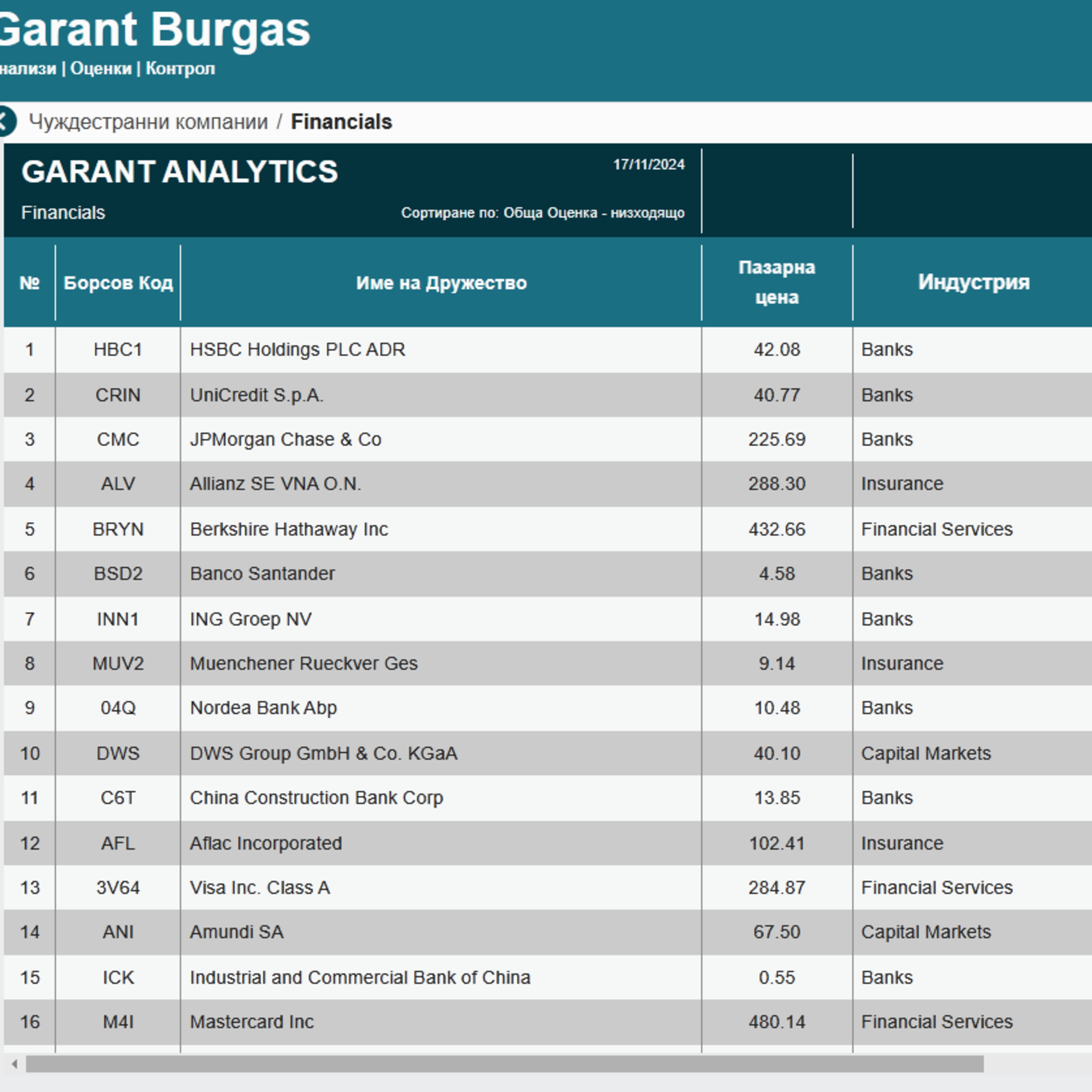Select China Construction Bank Corp name
This screenshot has width=1092, height=1092.
(317, 798)
